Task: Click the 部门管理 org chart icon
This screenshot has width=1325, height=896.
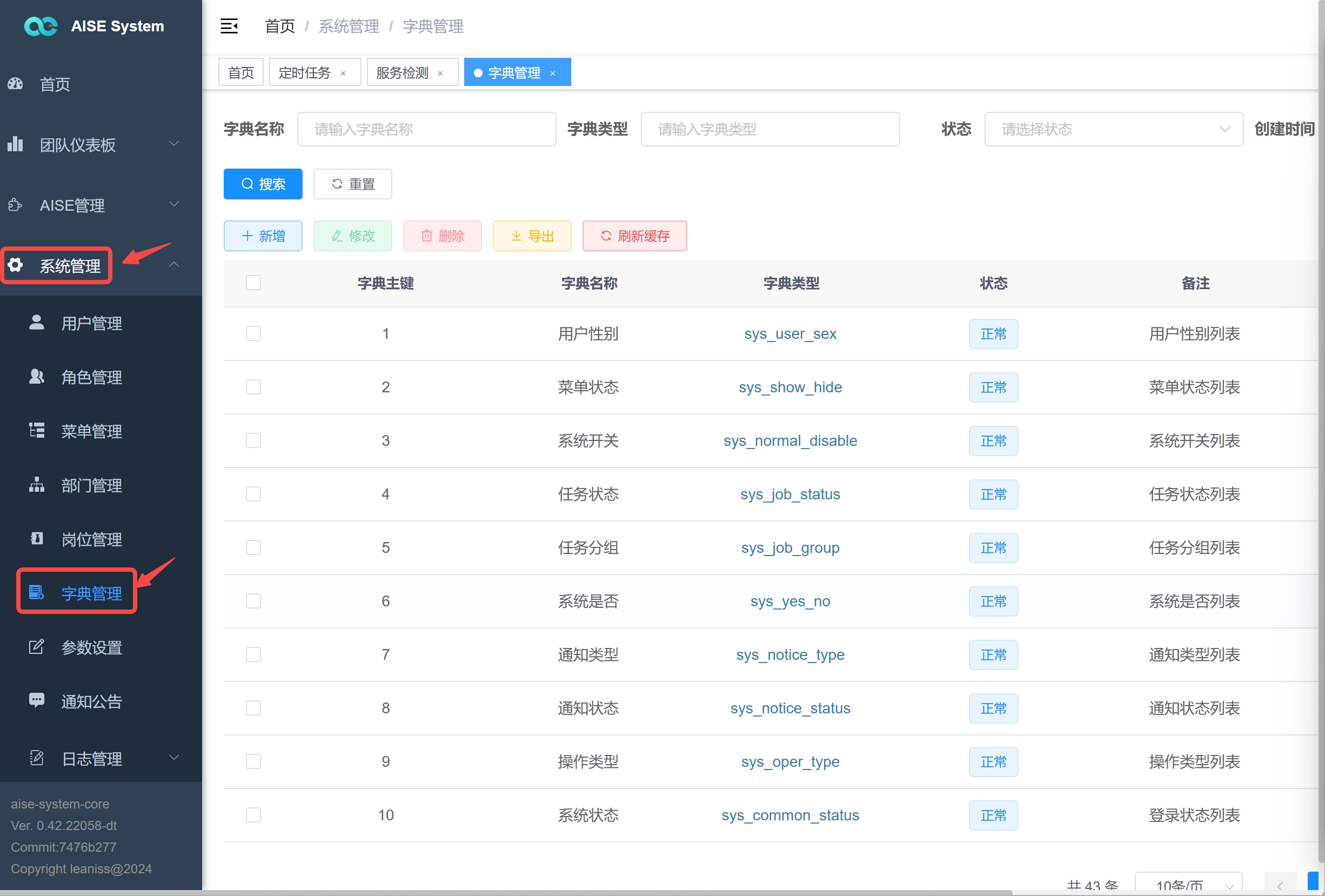Action: coord(37,485)
